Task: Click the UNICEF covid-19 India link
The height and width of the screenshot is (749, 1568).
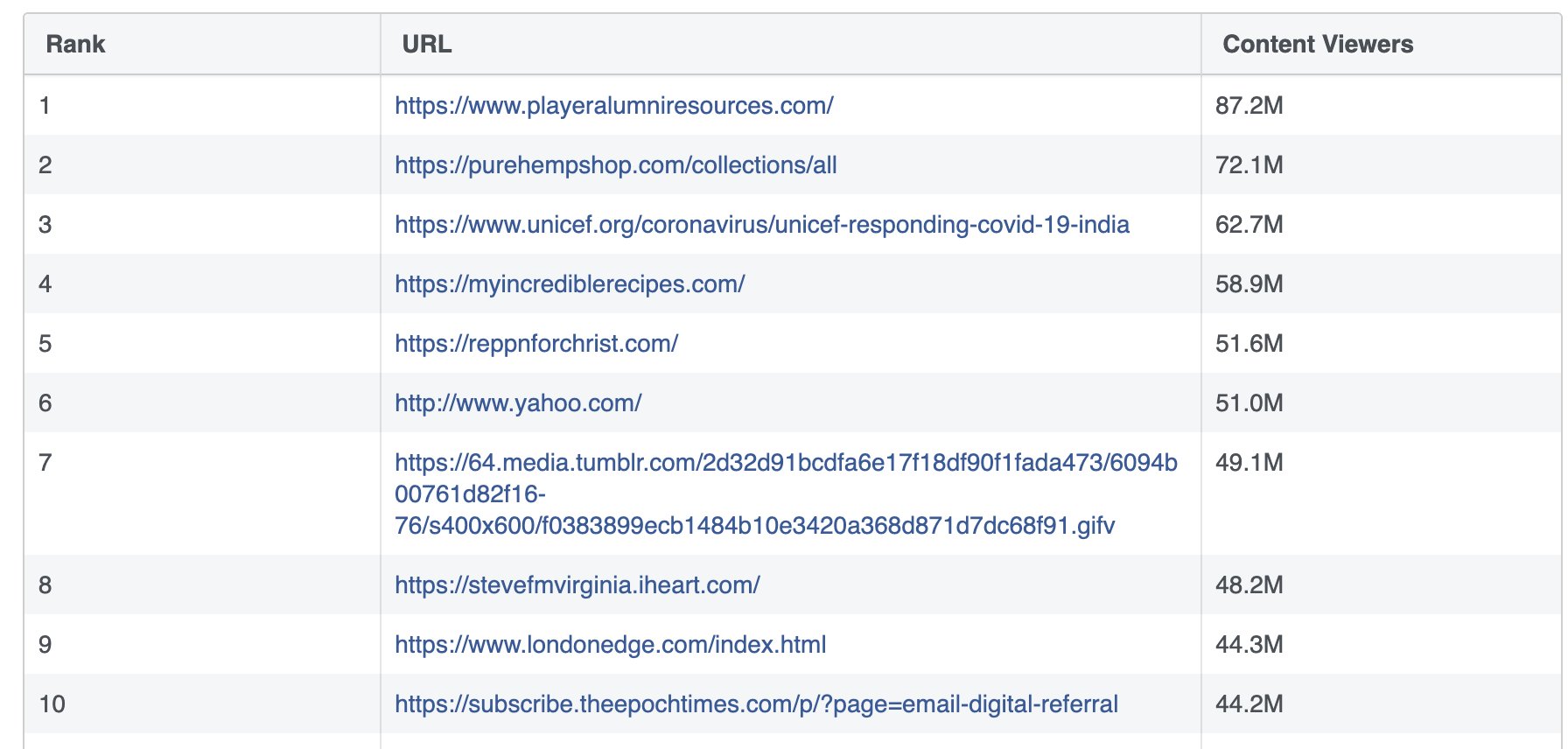Action: pyautogui.click(x=761, y=225)
